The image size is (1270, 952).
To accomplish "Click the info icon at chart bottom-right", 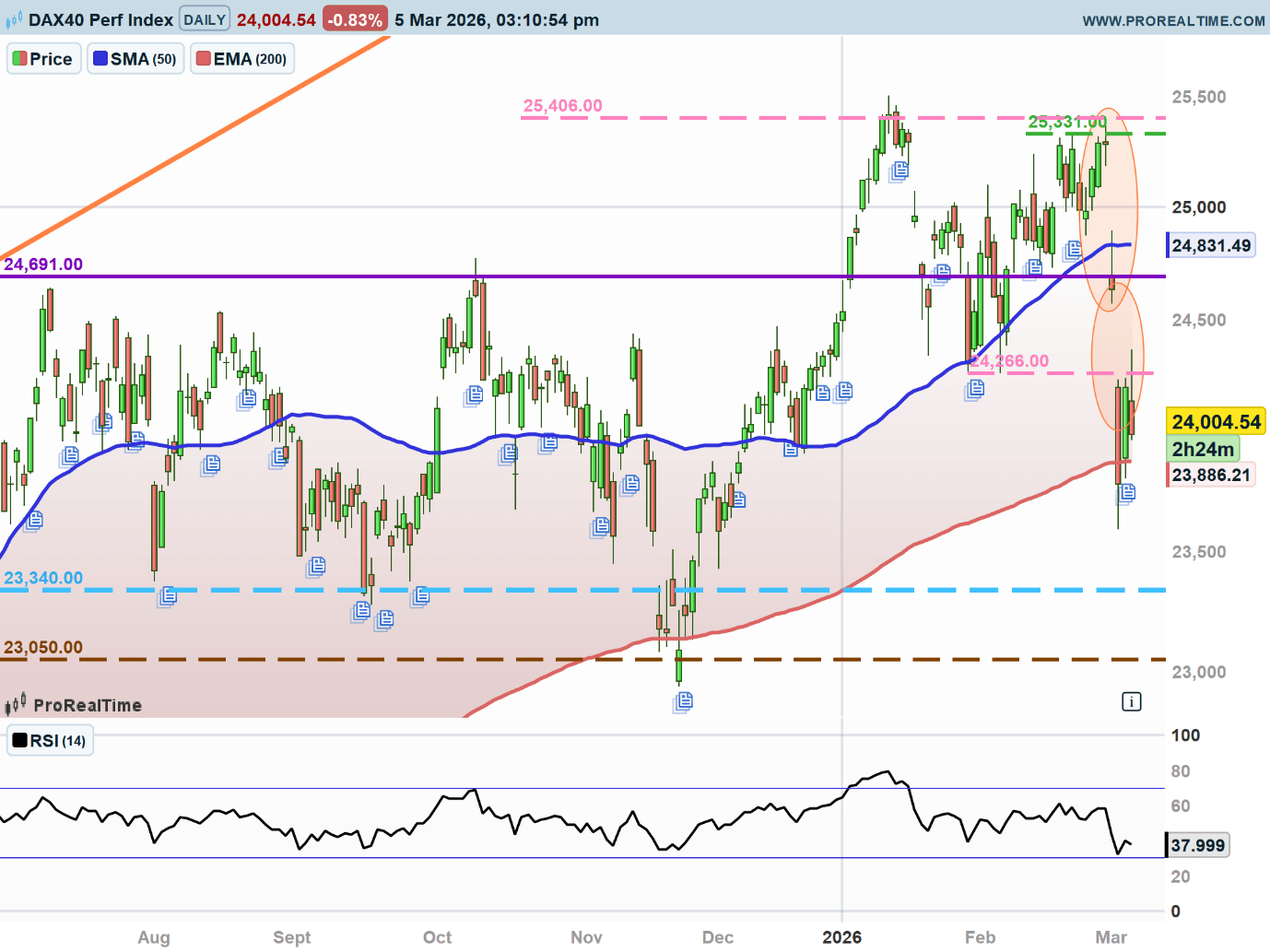I will click(x=1131, y=701).
